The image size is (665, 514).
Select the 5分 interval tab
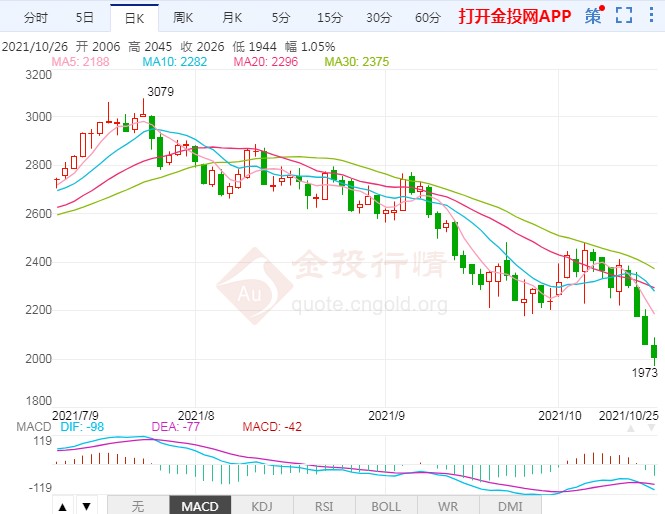(281, 18)
